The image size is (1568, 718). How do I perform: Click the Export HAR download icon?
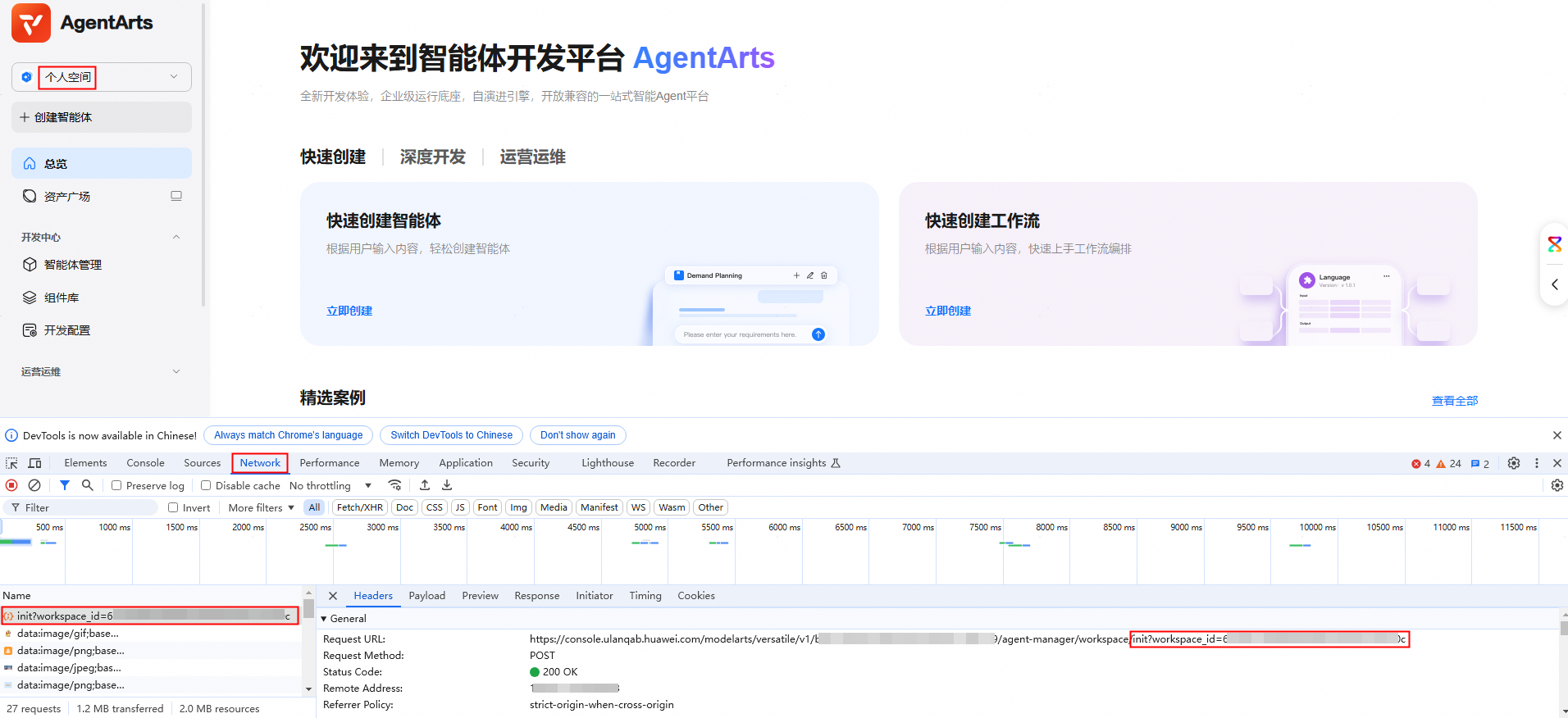[447, 485]
